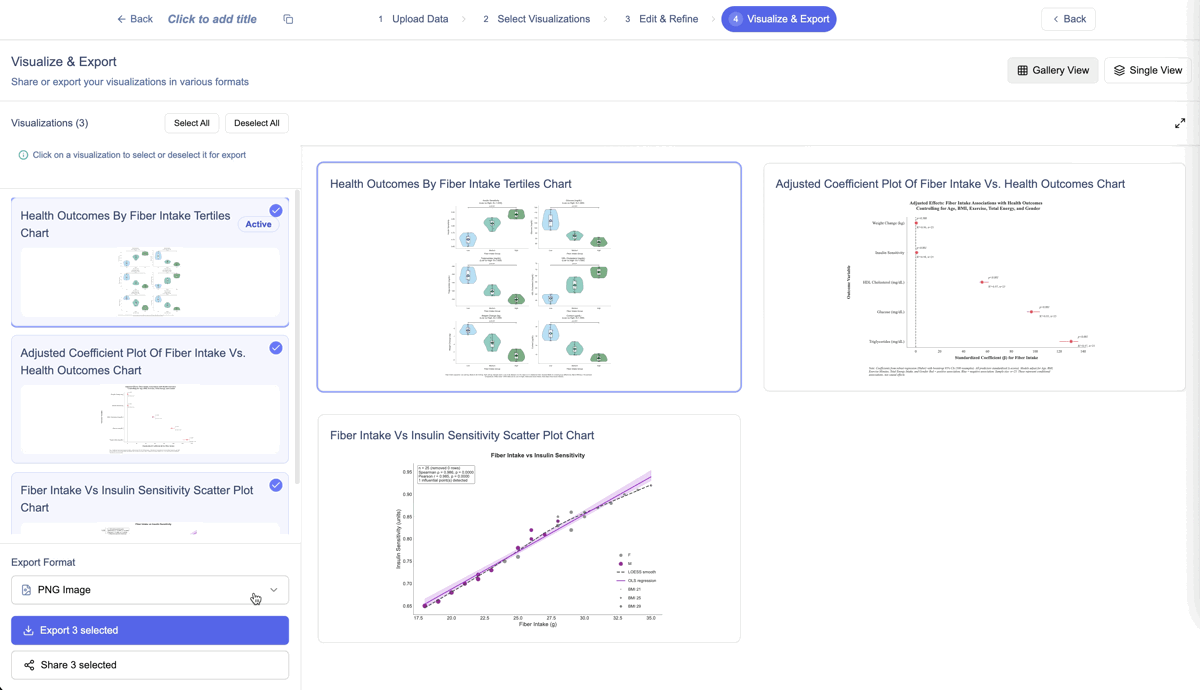1200x690 pixels.
Task: Deselect the Adjusted Coefficient Plot chart checkmark
Action: 275,348
